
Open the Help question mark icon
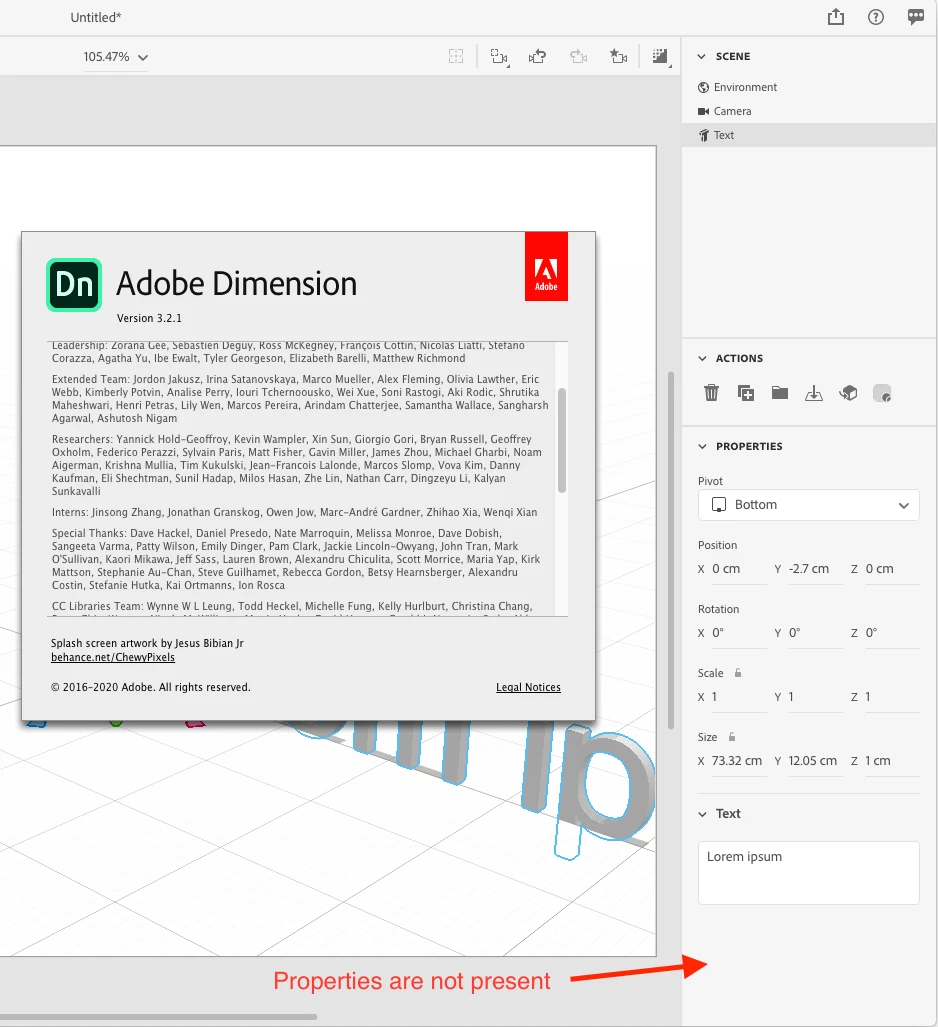pyautogui.click(x=876, y=17)
